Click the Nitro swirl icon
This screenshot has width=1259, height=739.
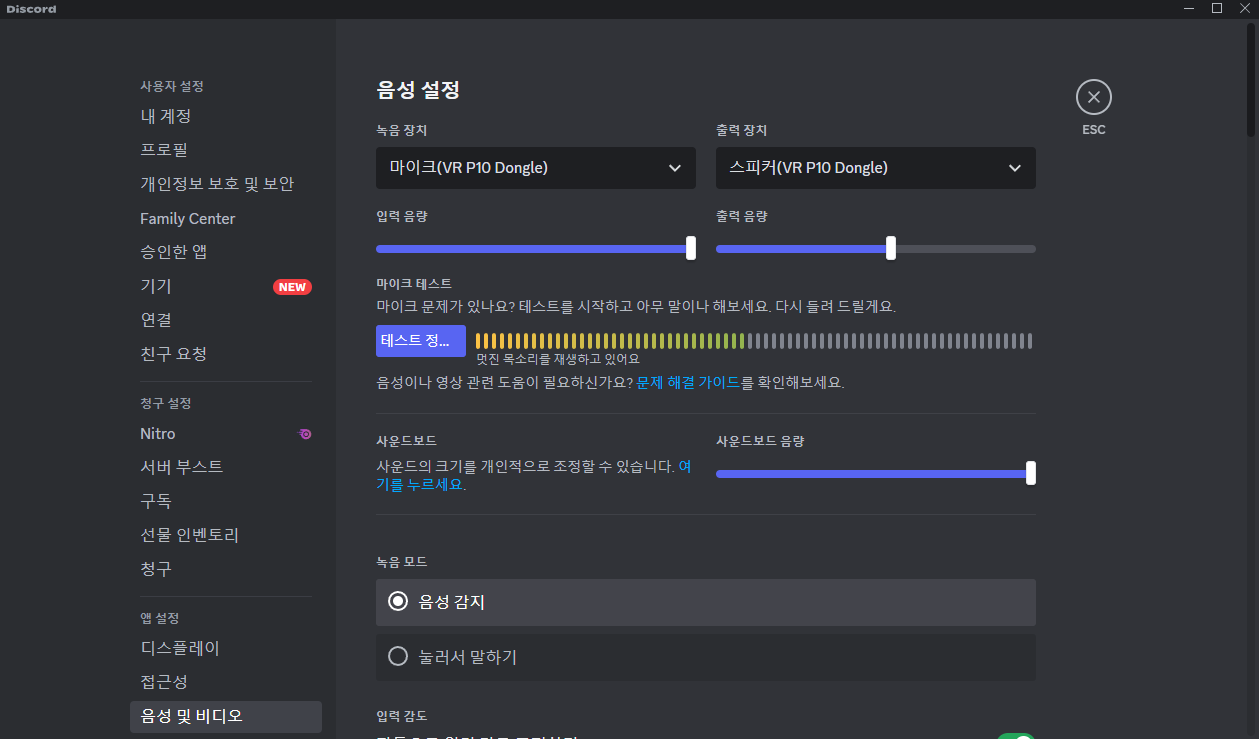click(305, 434)
